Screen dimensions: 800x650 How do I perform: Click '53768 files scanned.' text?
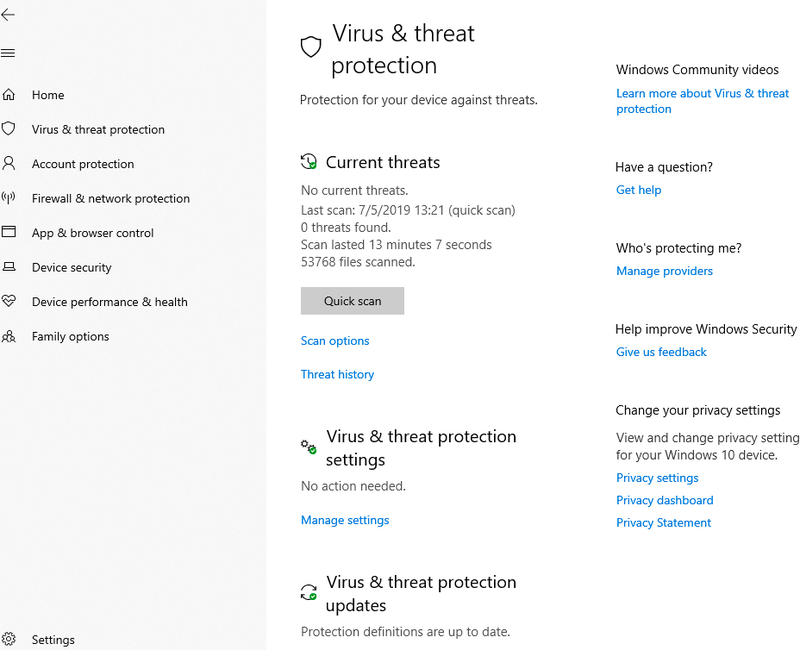[x=358, y=262]
